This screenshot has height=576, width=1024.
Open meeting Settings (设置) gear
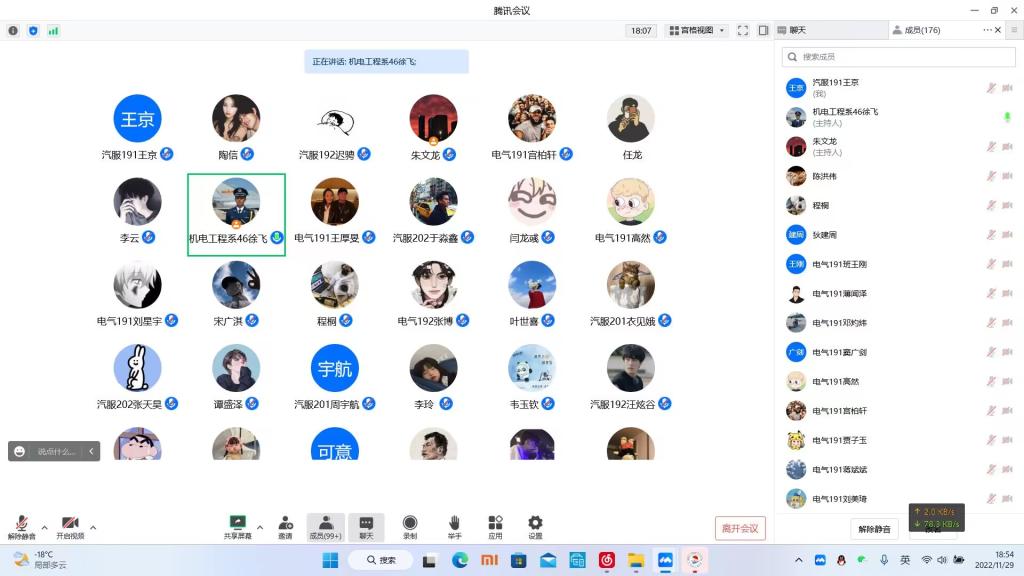coord(535,523)
